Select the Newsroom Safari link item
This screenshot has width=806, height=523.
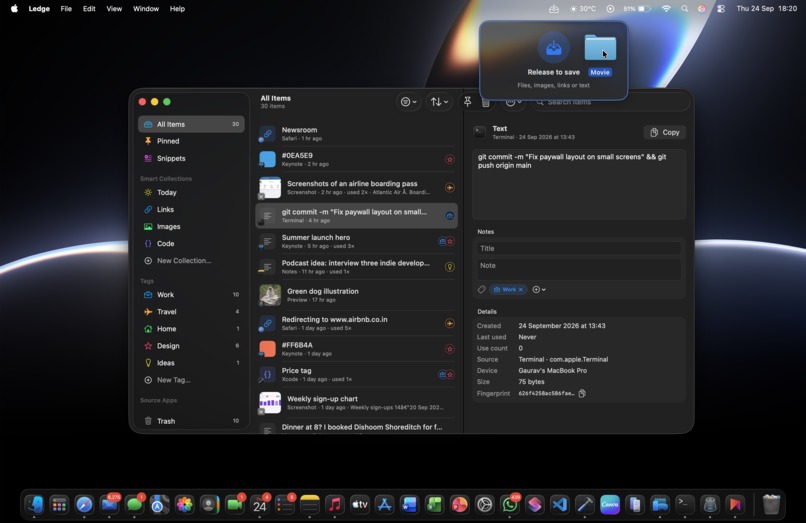pos(356,134)
